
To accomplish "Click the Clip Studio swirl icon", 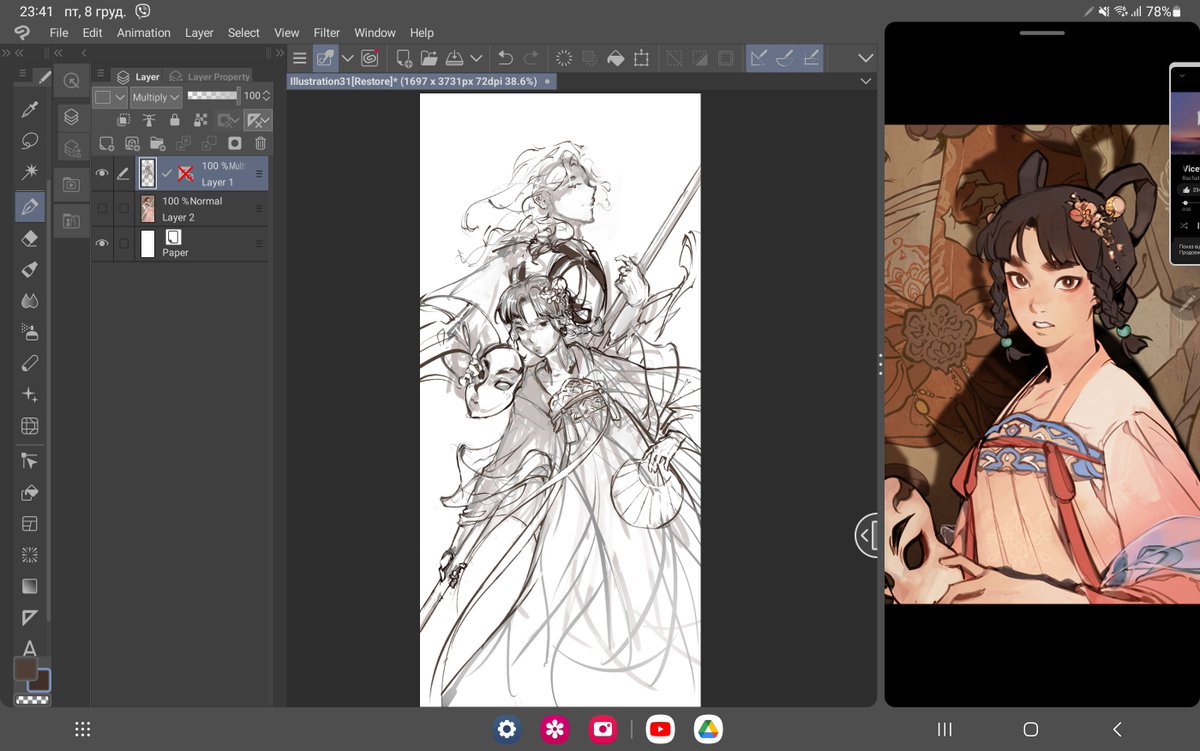I will pos(370,58).
